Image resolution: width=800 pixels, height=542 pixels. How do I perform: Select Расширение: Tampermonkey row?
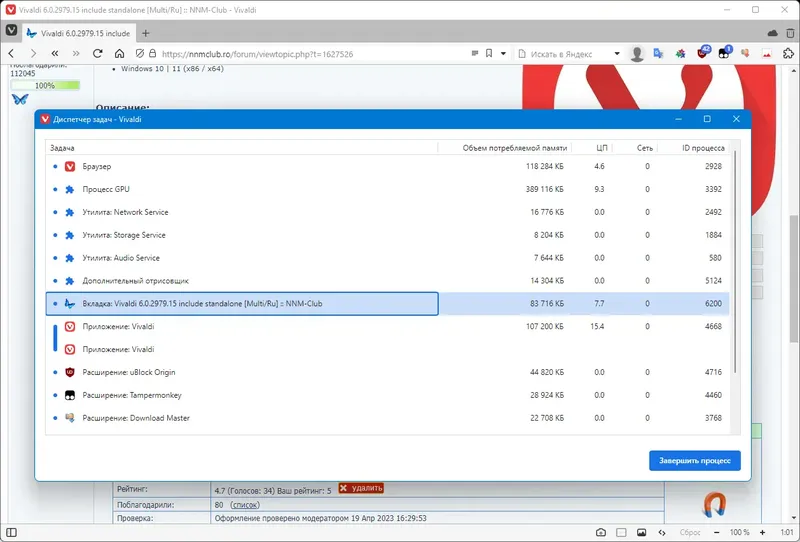(388, 396)
